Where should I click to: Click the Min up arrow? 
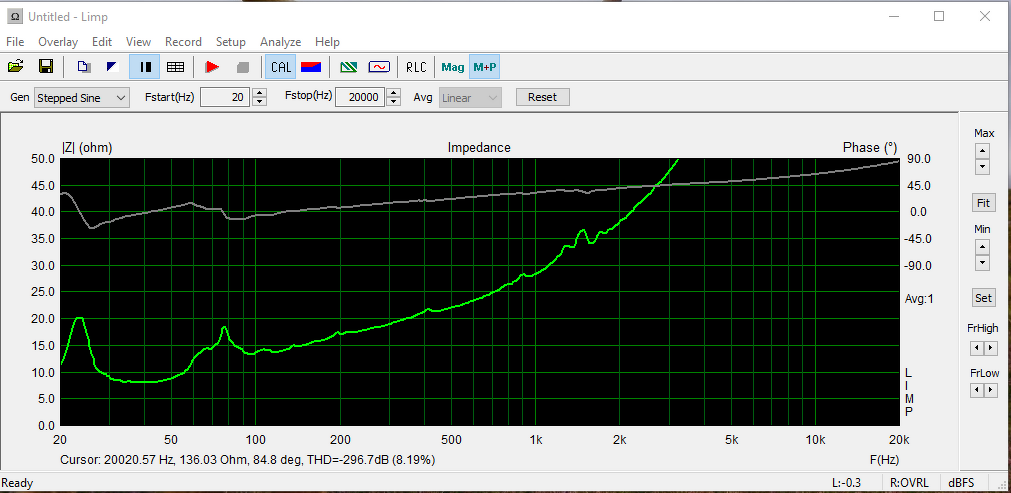[982, 247]
